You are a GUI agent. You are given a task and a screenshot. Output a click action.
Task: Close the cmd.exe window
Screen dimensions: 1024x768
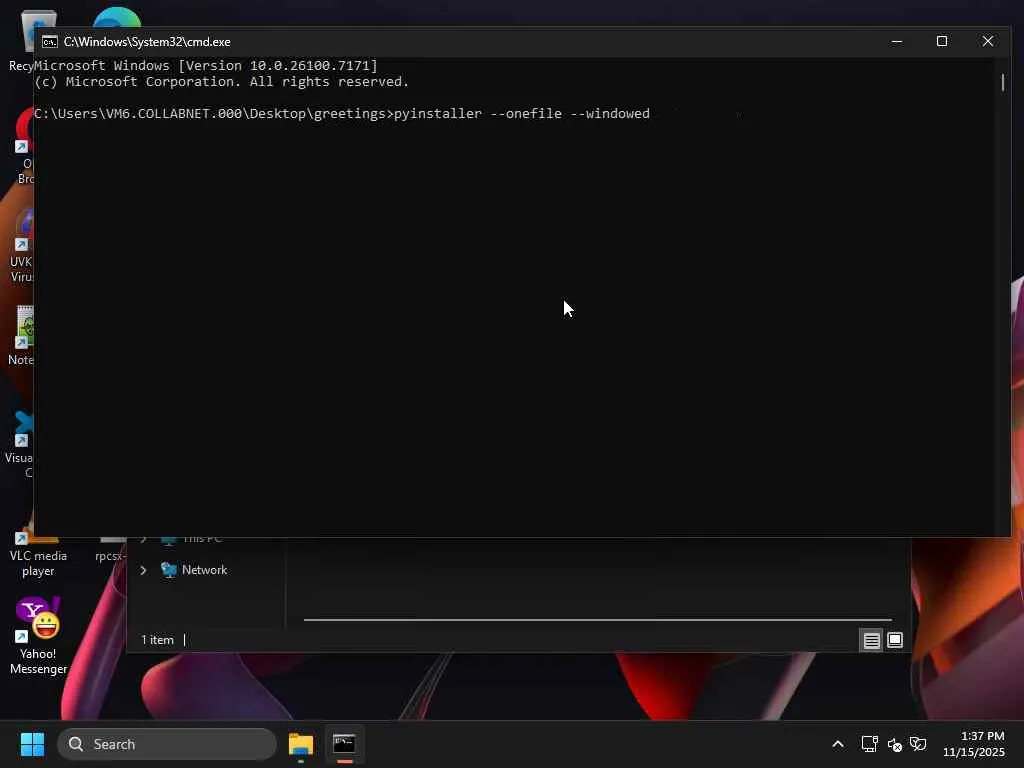click(987, 41)
